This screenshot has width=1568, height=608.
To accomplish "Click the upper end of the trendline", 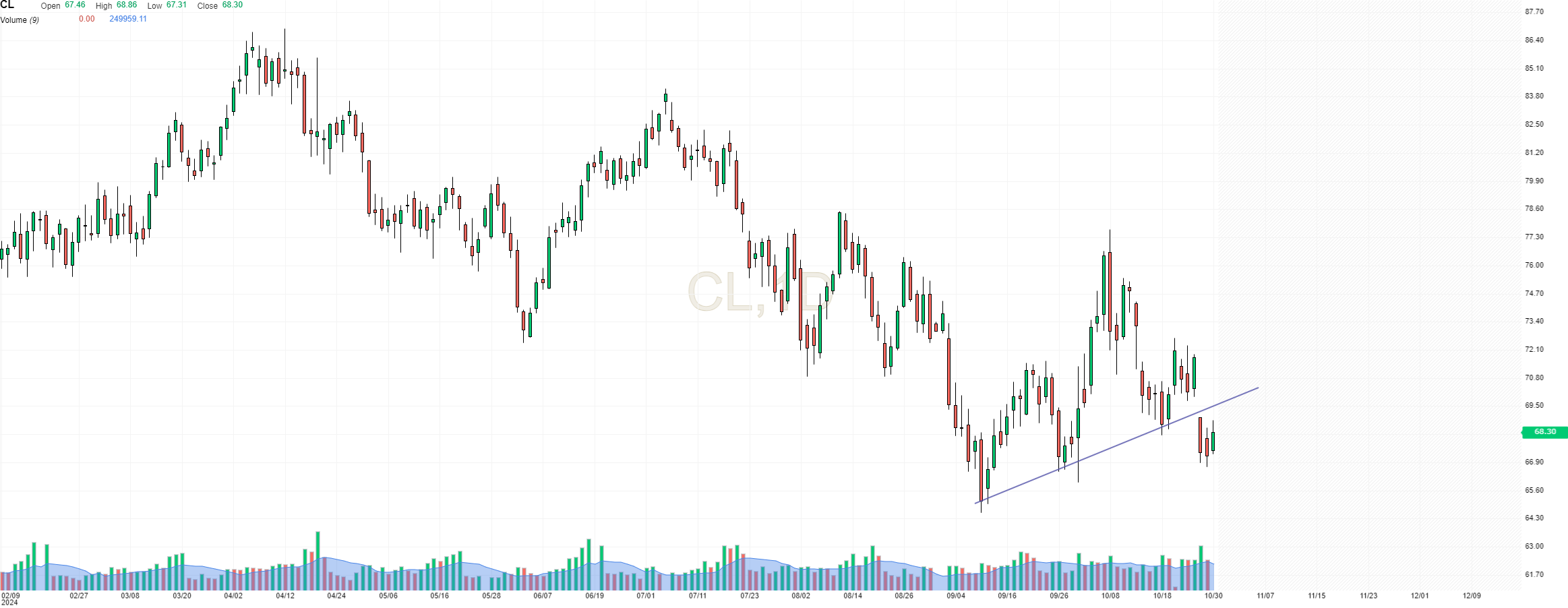I will (1258, 388).
